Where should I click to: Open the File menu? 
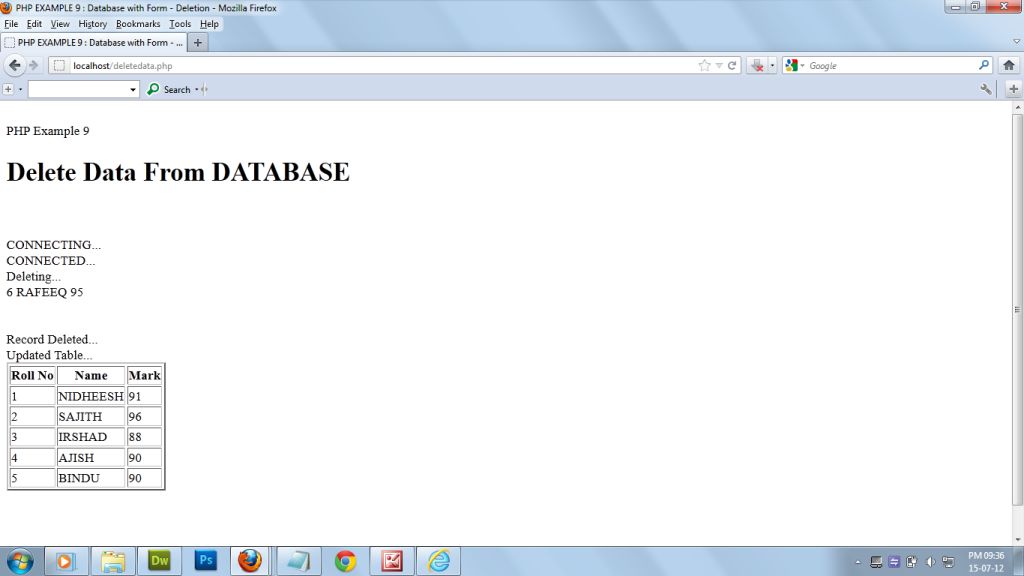(11, 24)
